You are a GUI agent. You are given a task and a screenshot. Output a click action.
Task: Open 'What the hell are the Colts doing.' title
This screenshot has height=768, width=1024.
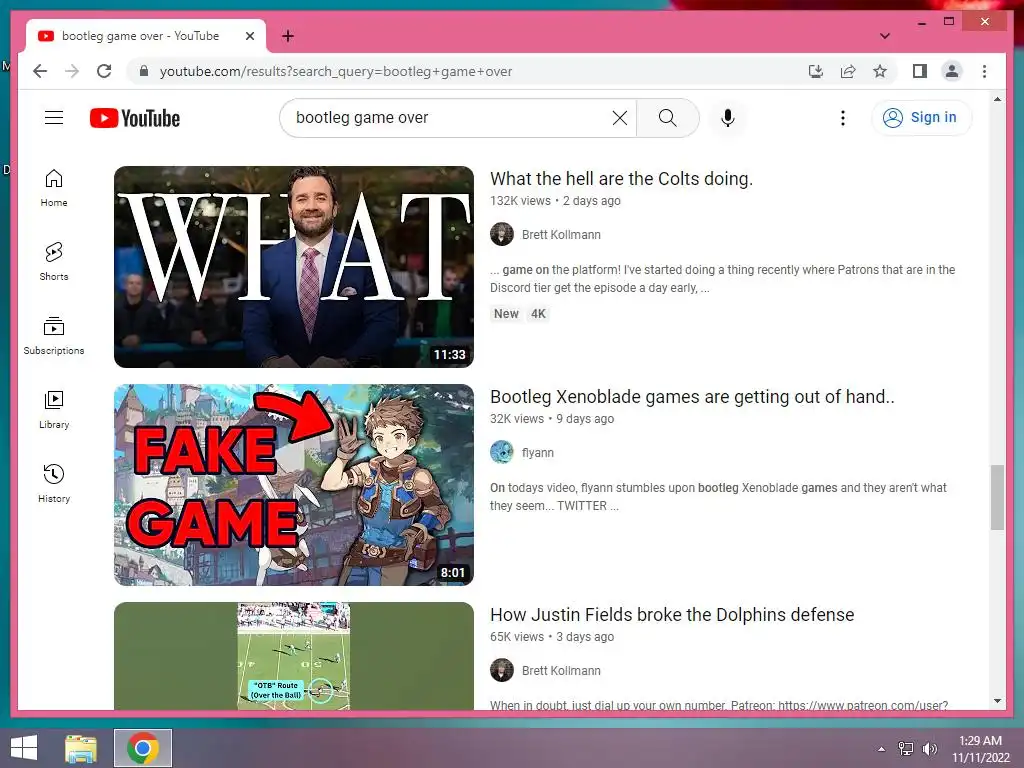[621, 178]
